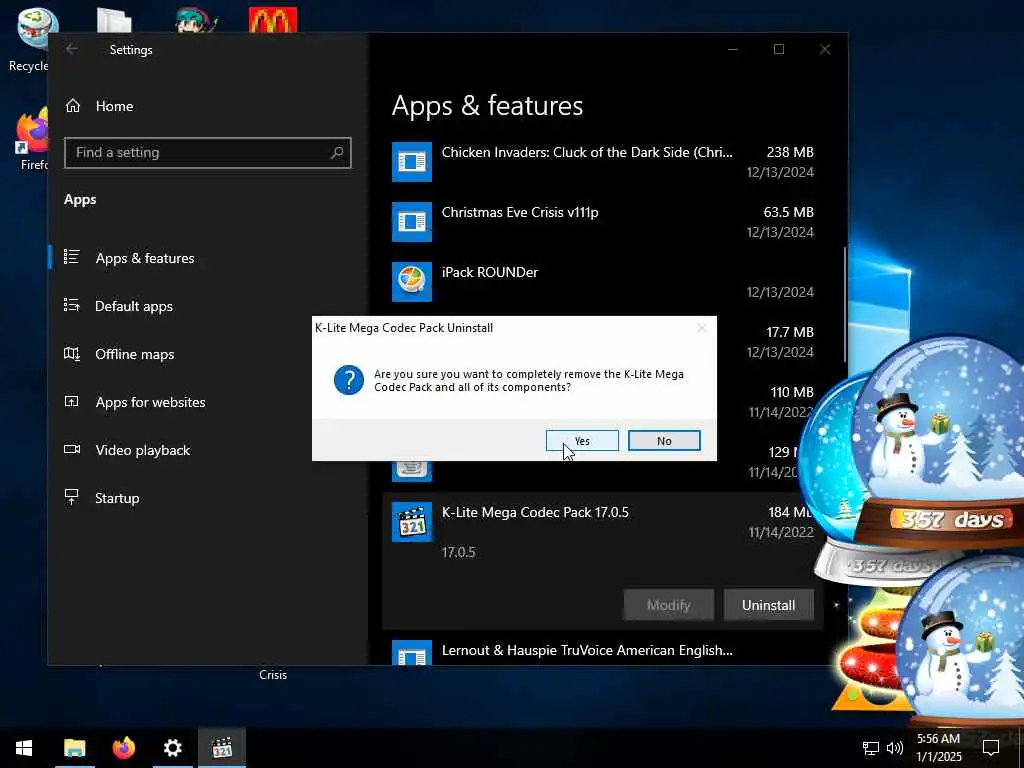The height and width of the screenshot is (768, 1024).
Task: Cancel uninstall with the No button
Action: point(664,441)
